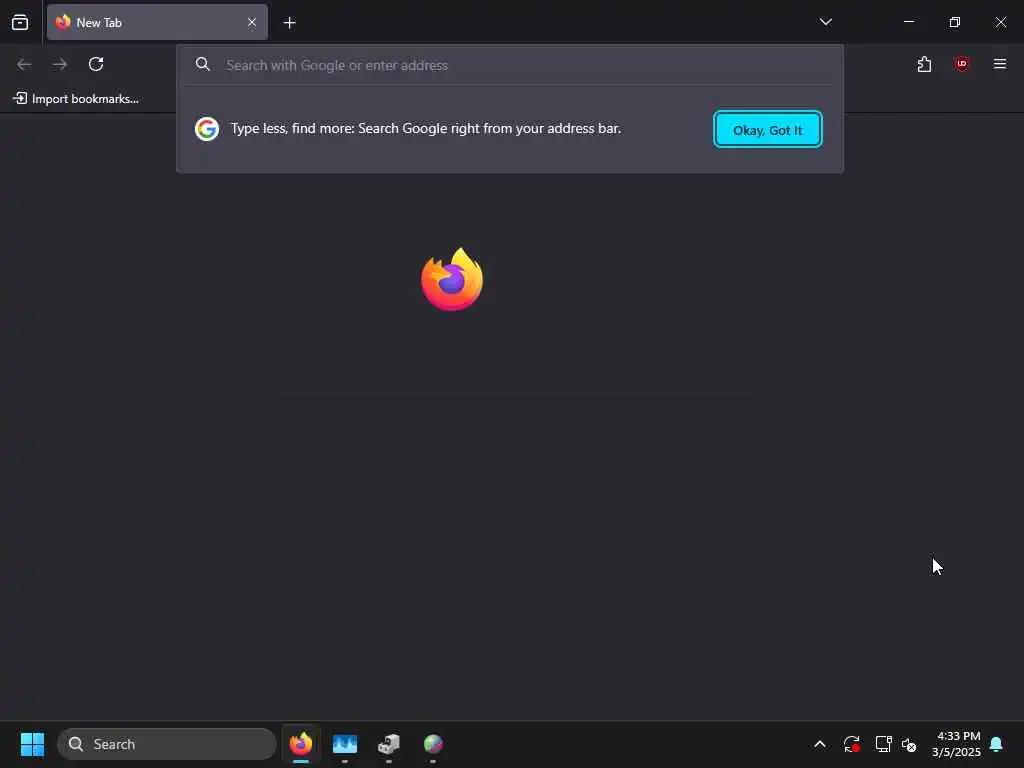Go forward one page arrow
Screen dimensions: 1024x768
(60, 64)
